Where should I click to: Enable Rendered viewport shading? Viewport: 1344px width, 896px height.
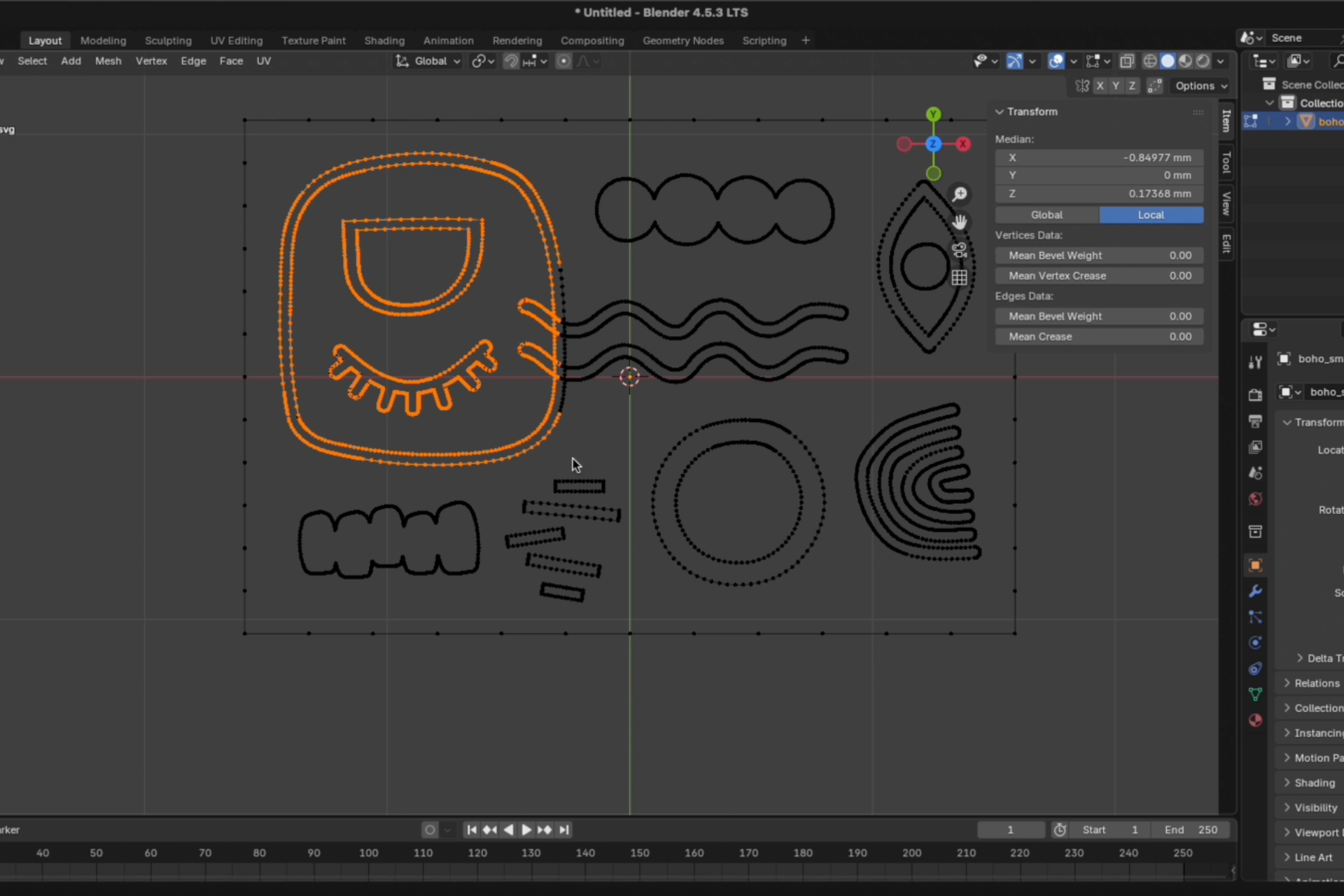[x=1203, y=61]
